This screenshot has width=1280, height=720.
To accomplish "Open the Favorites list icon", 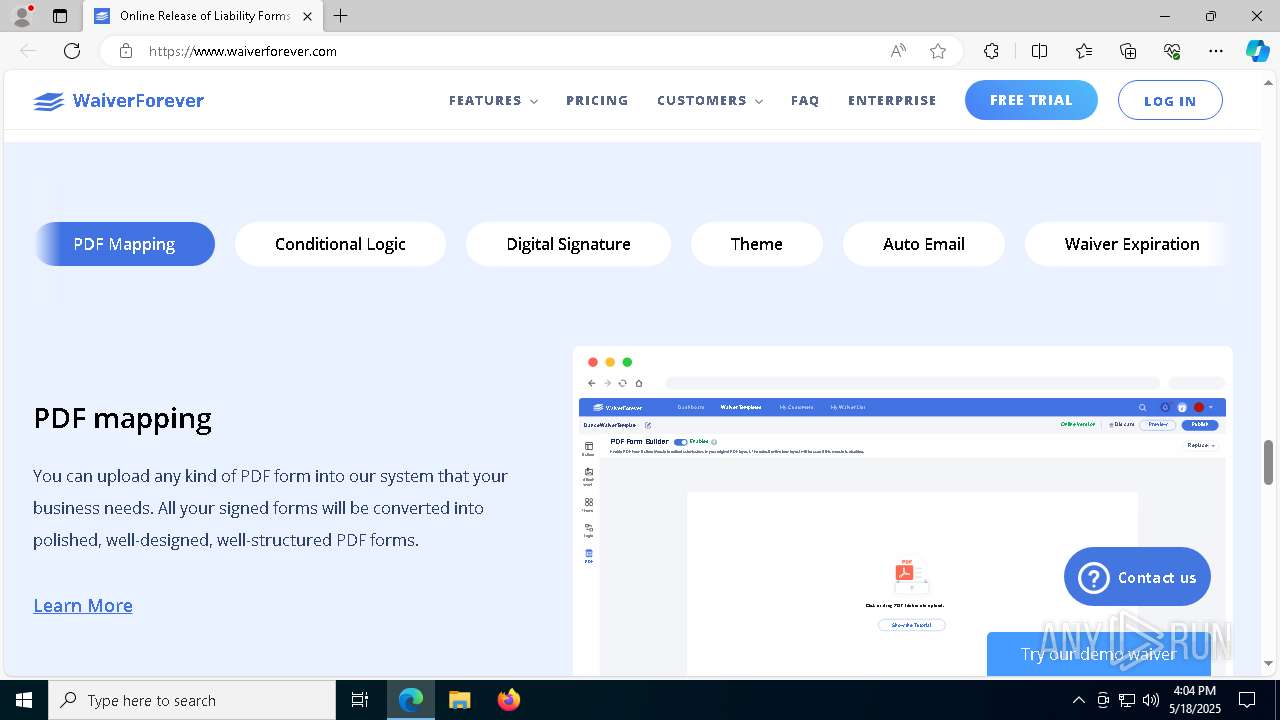I will pos(1084,51).
